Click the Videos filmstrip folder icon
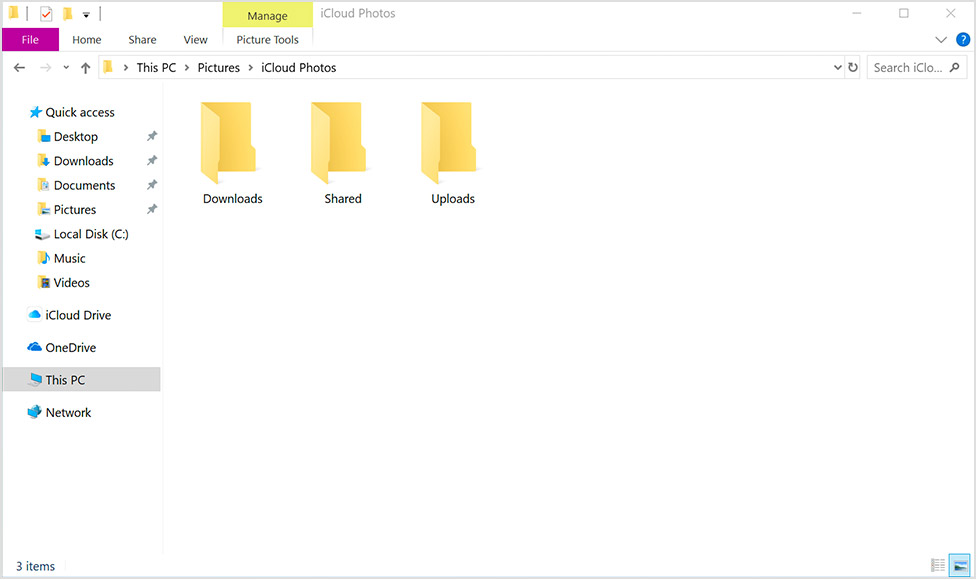This screenshot has width=976, height=580. (44, 282)
